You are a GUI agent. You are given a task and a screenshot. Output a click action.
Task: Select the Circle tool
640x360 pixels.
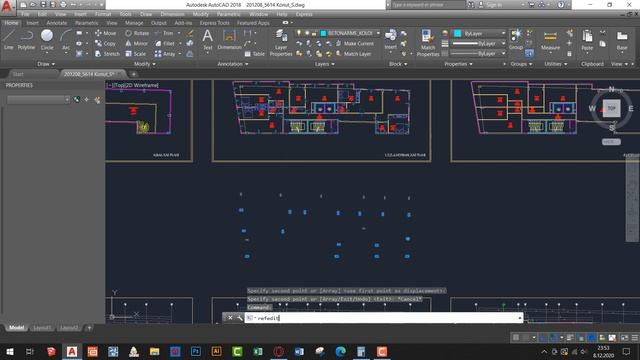point(47,40)
